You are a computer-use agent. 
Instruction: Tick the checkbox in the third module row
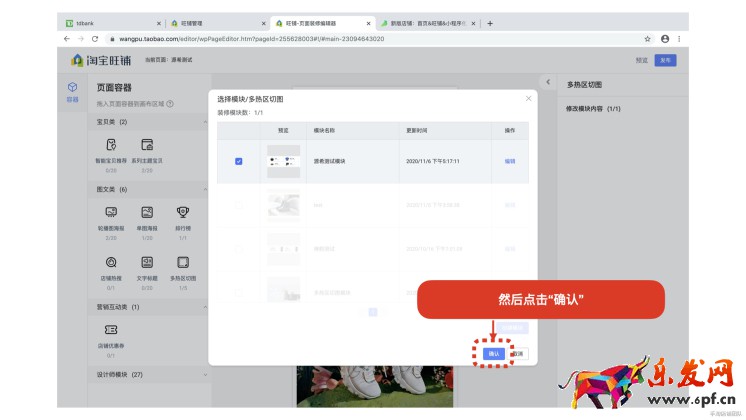coord(238,248)
